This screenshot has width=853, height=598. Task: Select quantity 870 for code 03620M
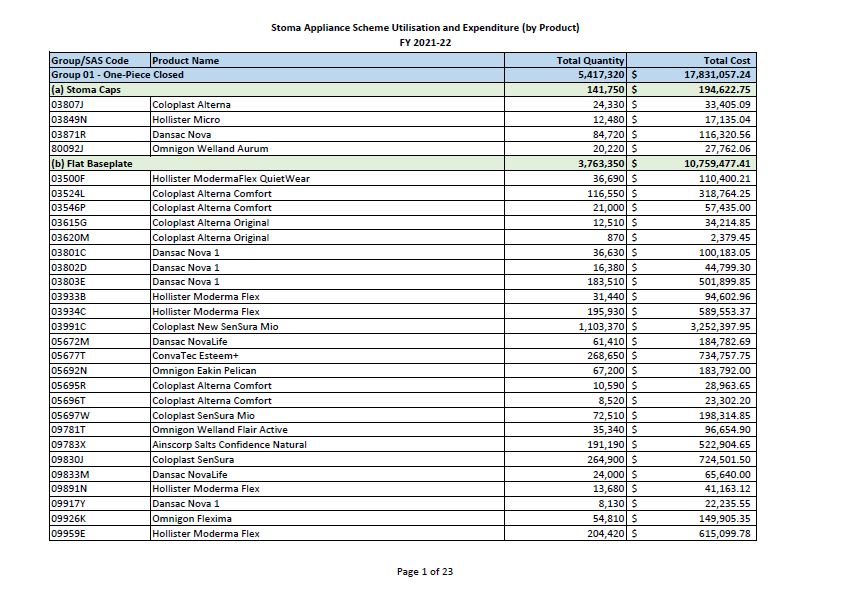tap(566, 238)
